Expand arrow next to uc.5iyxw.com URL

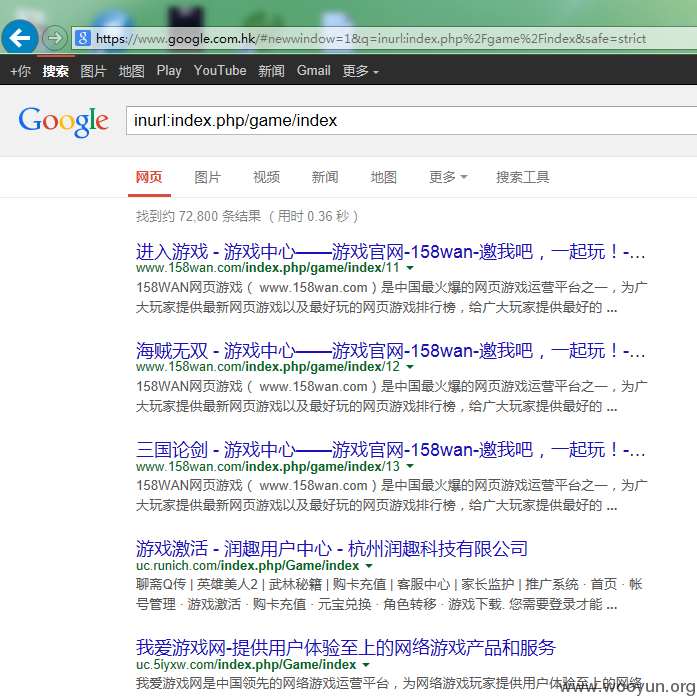[x=366, y=665]
